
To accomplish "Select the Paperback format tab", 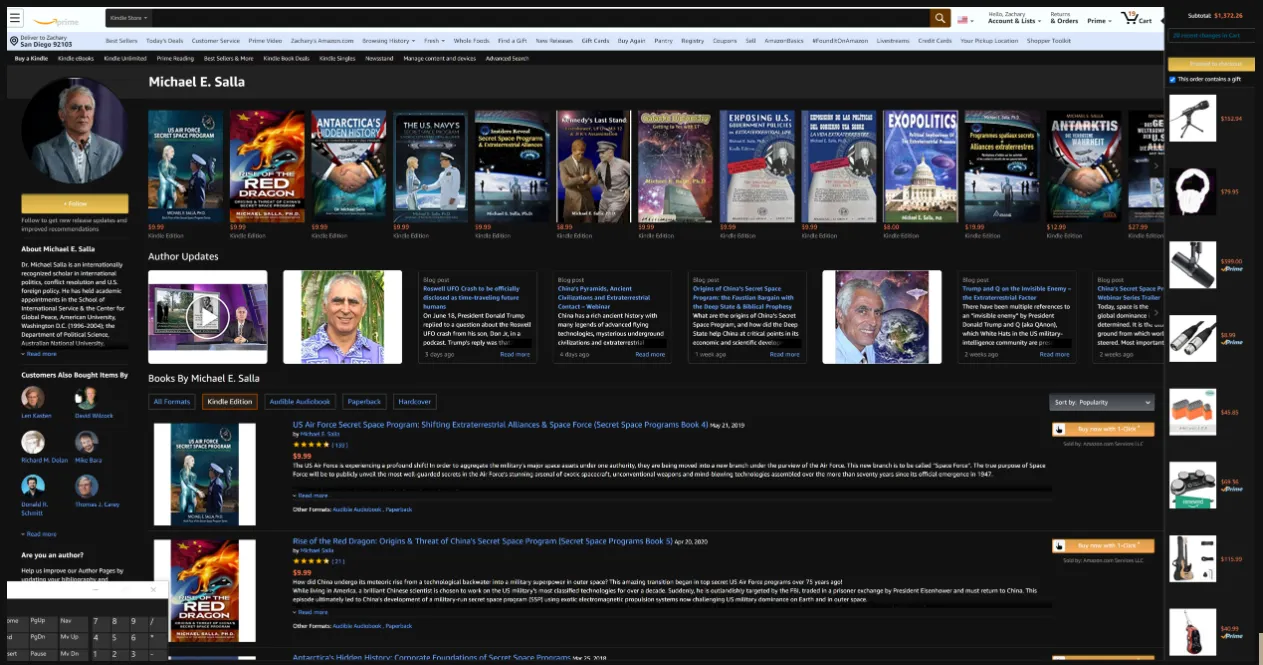I will click(365, 401).
